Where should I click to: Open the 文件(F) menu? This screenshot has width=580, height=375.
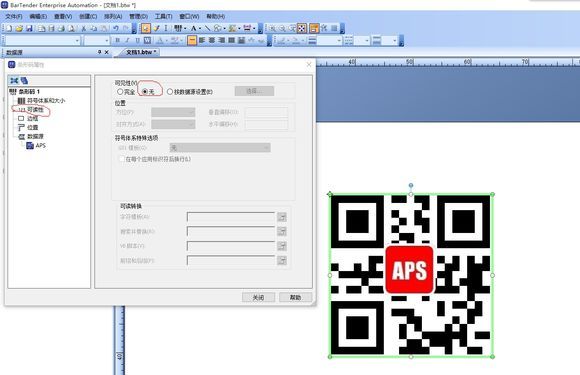[14, 16]
